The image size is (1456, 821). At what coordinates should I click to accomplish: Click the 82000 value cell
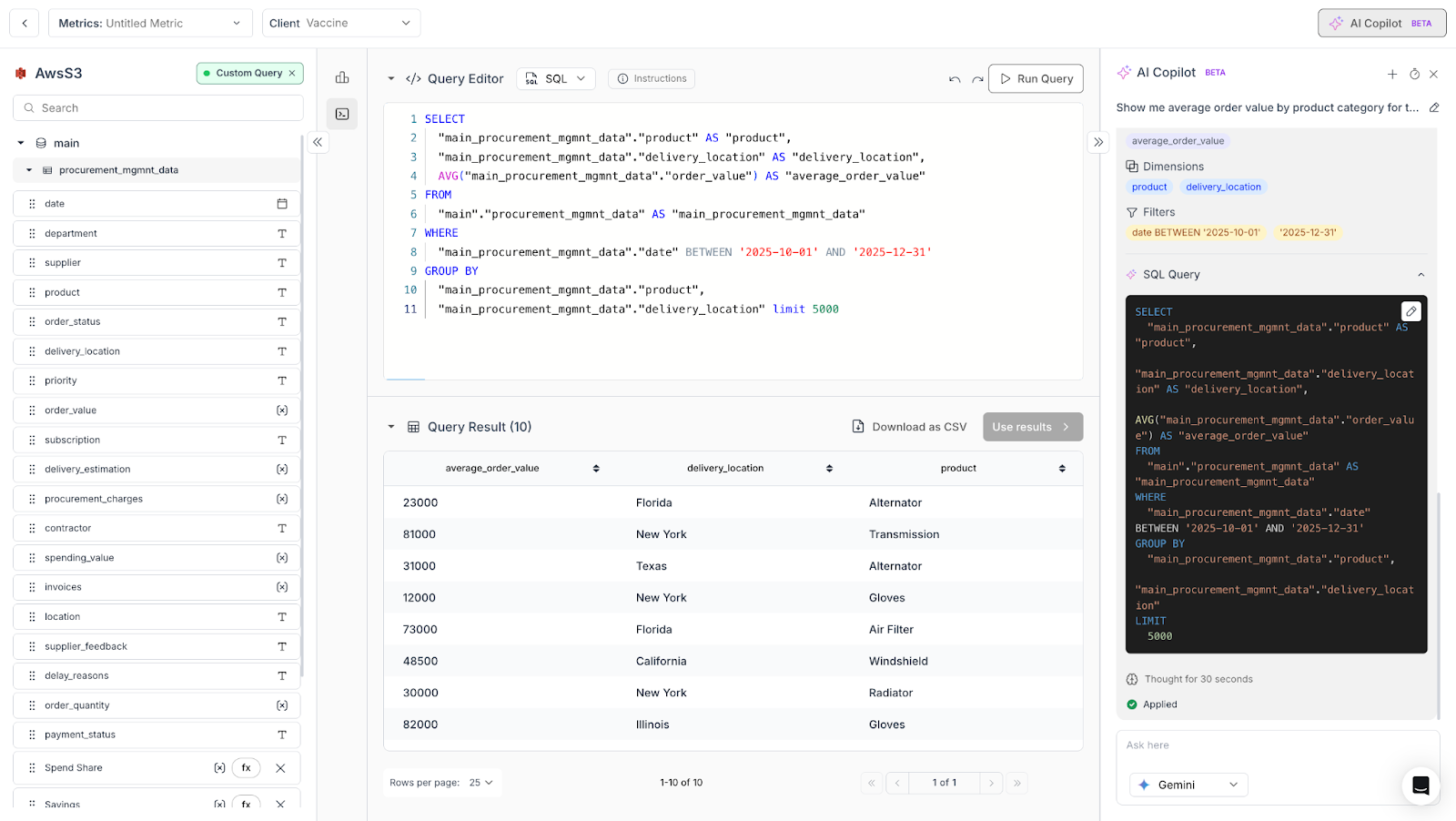[420, 725]
